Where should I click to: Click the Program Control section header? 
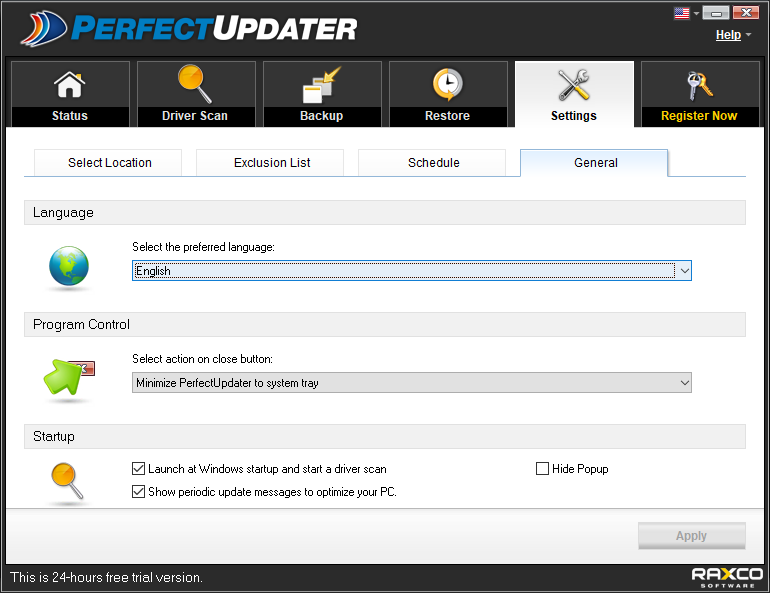tap(385, 324)
